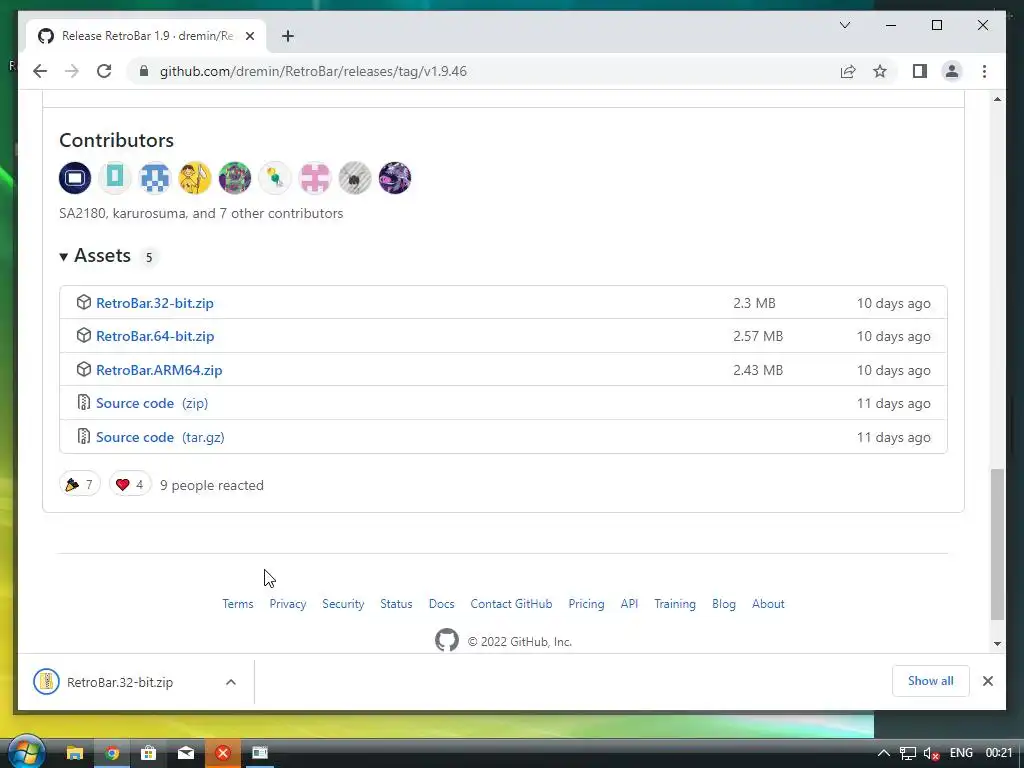Image resolution: width=1024 pixels, height=768 pixels.
Task: Open the Privacy footer link
Action: (x=288, y=604)
